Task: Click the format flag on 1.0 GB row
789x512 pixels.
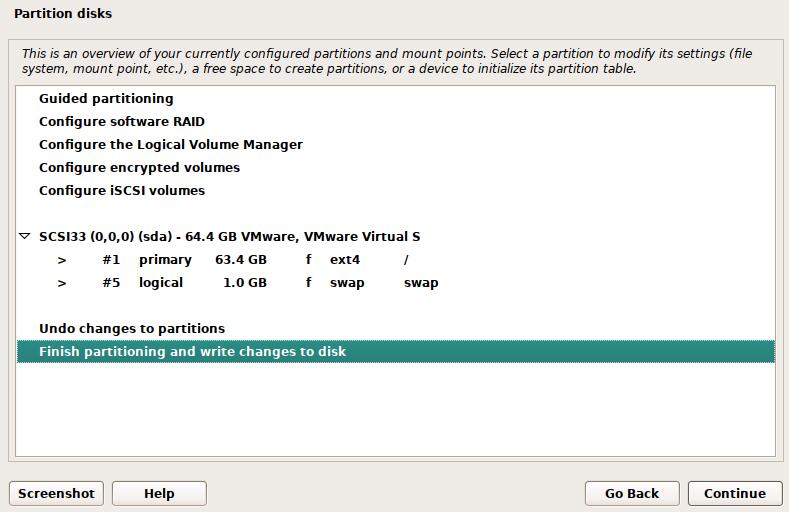Action: (x=309, y=283)
